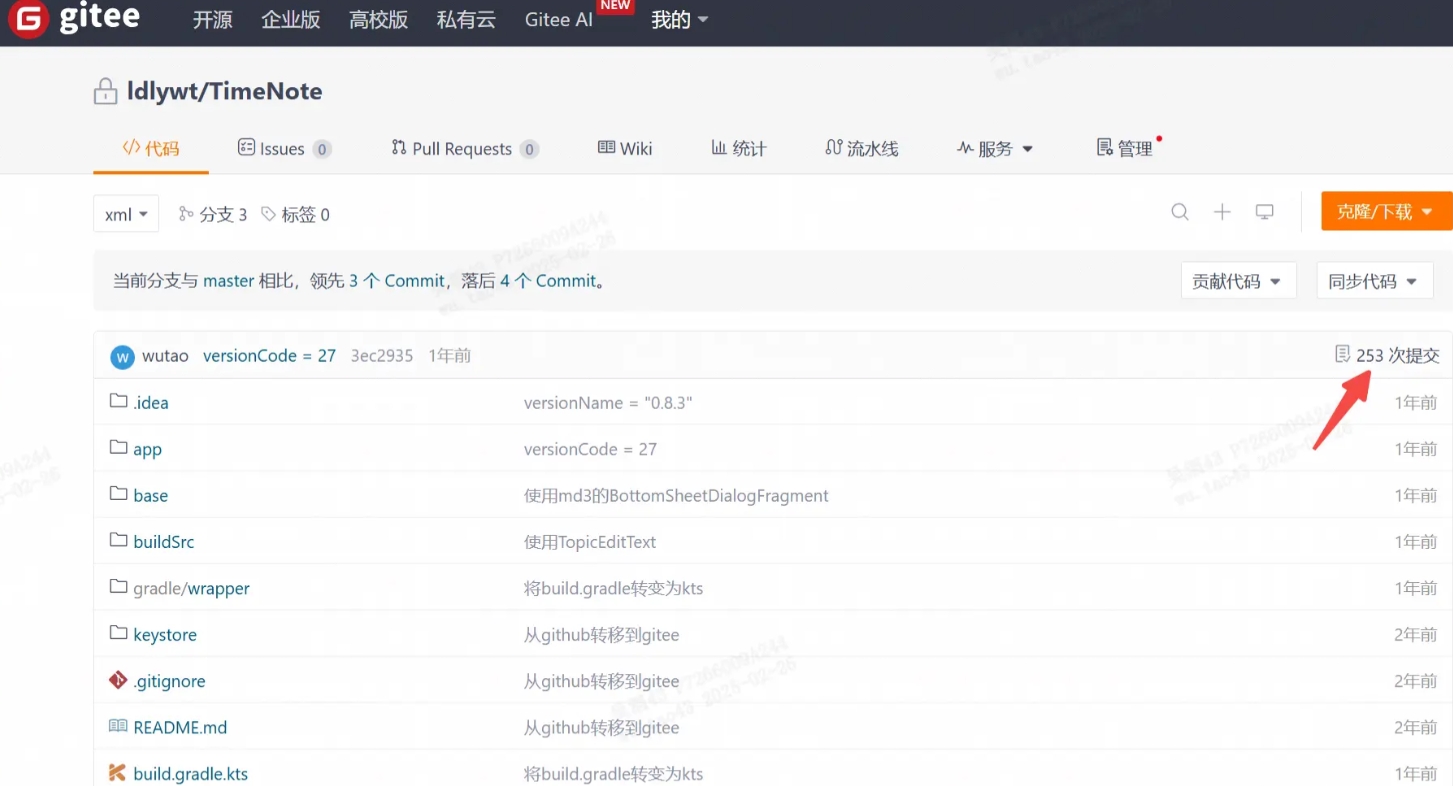1453x786 pixels.
Task: Click the .gitignore git file icon
Action: click(118, 680)
